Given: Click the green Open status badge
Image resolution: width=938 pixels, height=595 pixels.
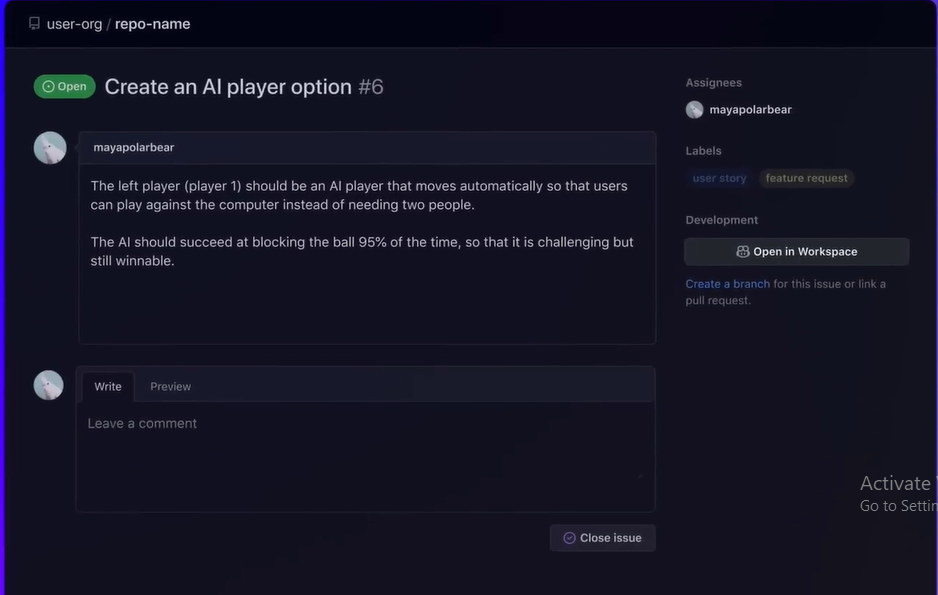Looking at the screenshot, I should click(65, 87).
